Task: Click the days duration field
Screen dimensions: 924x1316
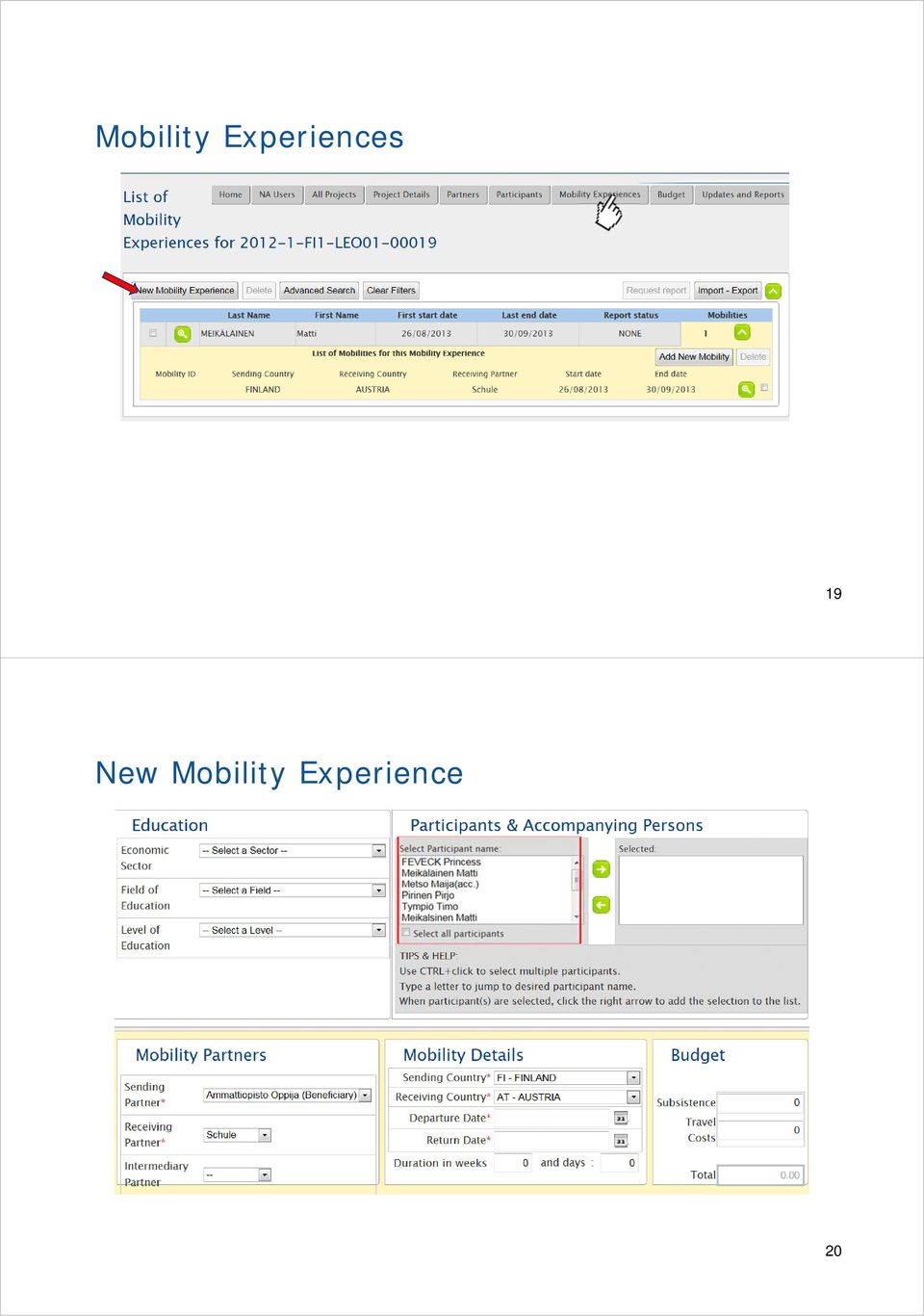Action: (620, 1163)
